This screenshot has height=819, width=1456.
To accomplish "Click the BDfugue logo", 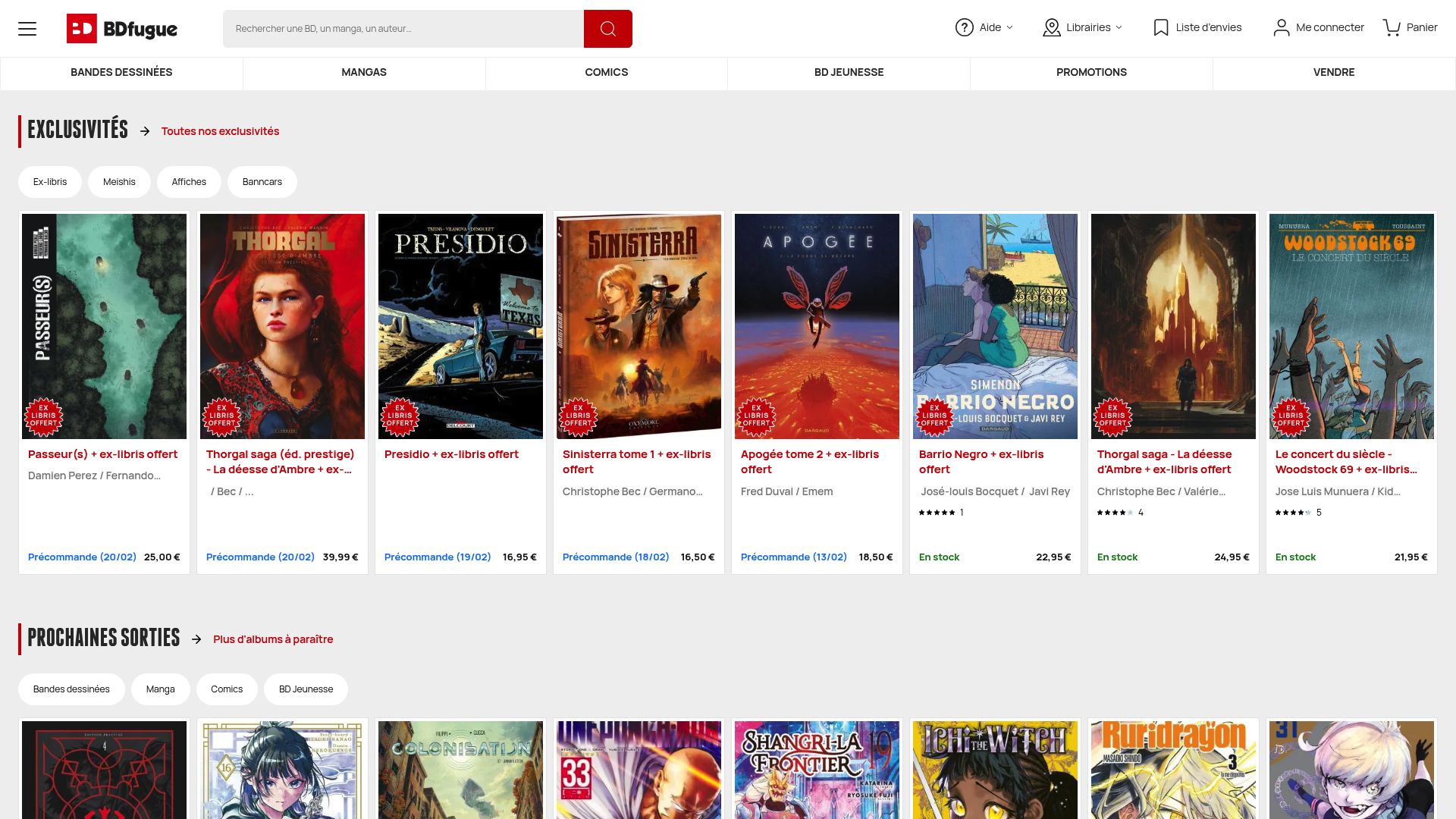I will point(122,29).
